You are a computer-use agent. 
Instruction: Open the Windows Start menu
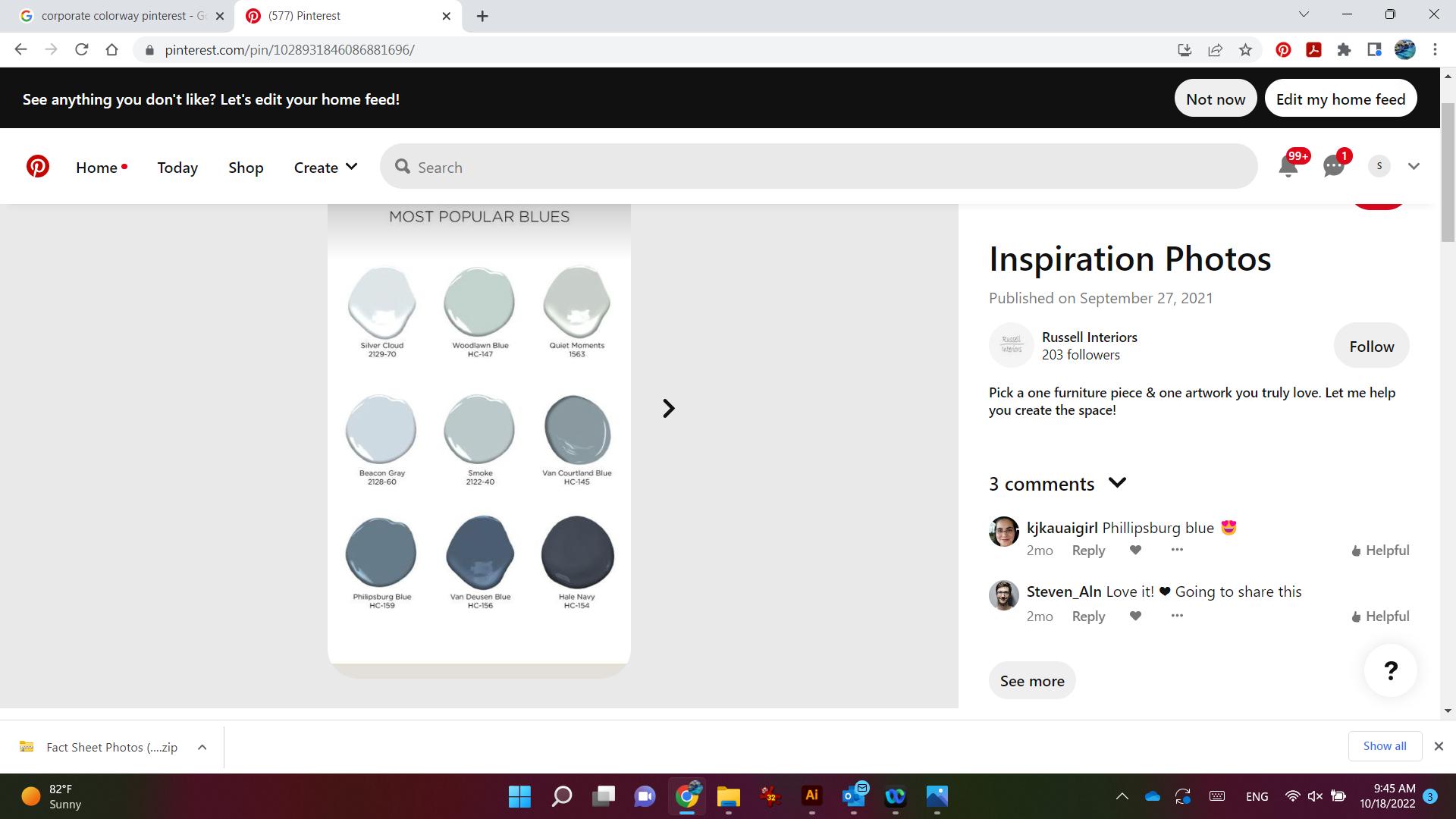519,796
